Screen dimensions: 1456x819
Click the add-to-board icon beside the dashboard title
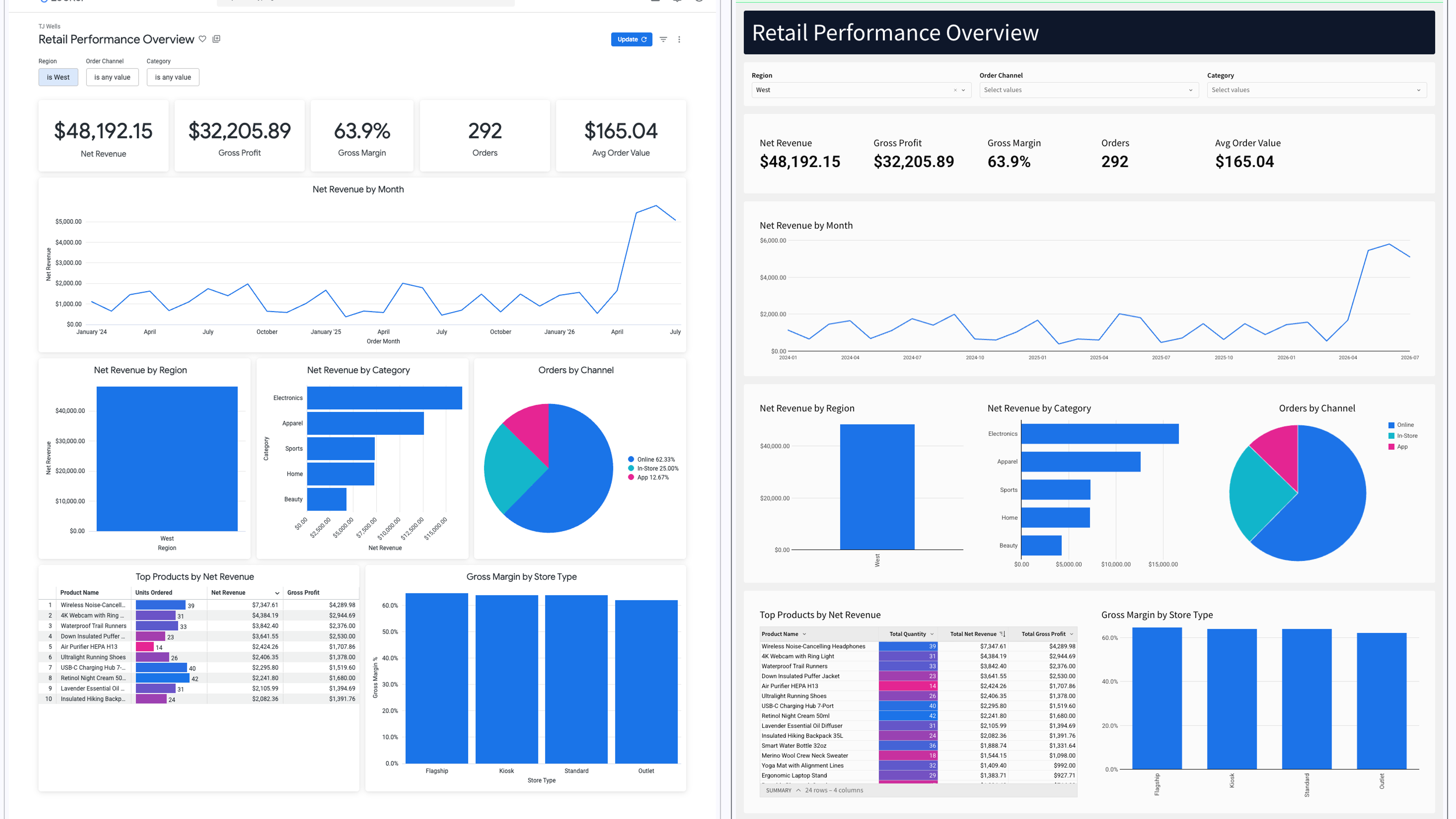[217, 39]
